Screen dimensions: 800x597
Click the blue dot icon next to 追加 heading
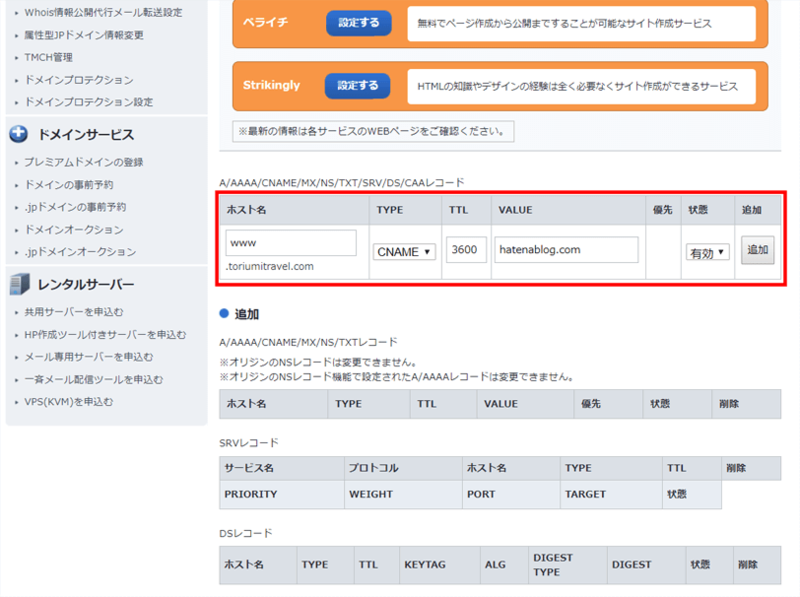(x=225, y=311)
